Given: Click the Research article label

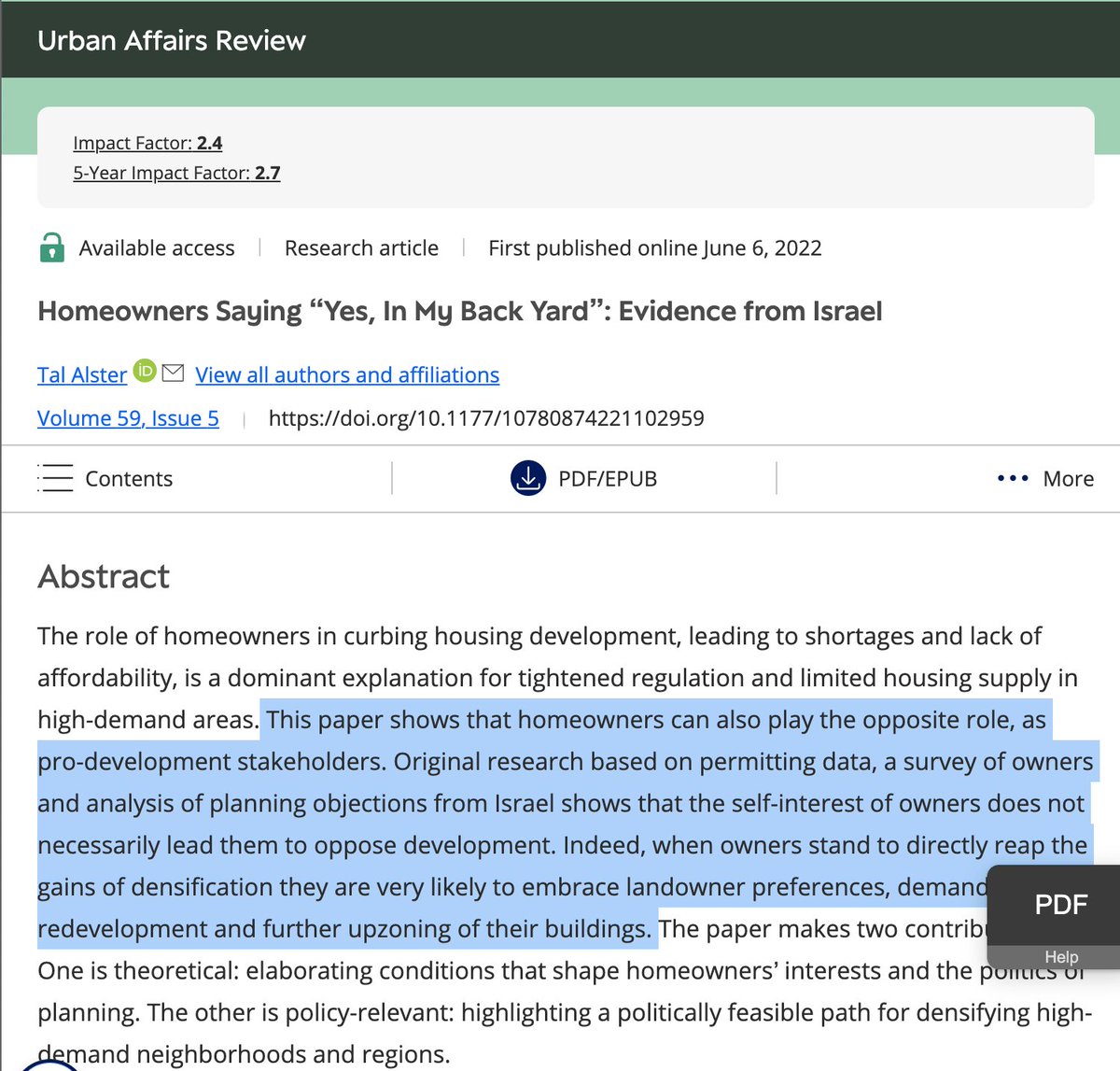Looking at the screenshot, I should pos(361,247).
